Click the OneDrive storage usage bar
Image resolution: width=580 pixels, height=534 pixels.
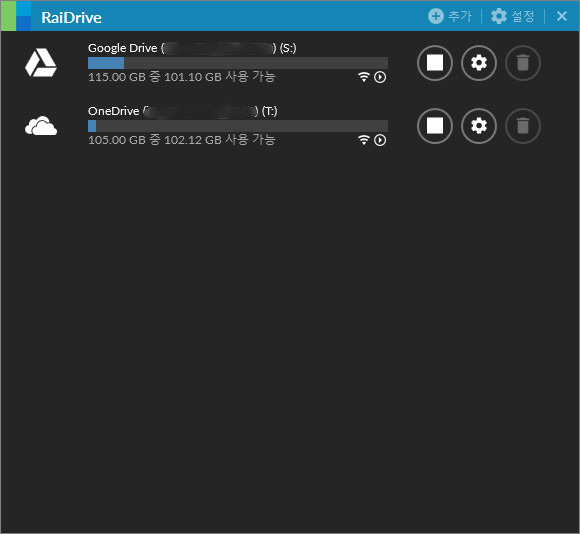tap(238, 126)
